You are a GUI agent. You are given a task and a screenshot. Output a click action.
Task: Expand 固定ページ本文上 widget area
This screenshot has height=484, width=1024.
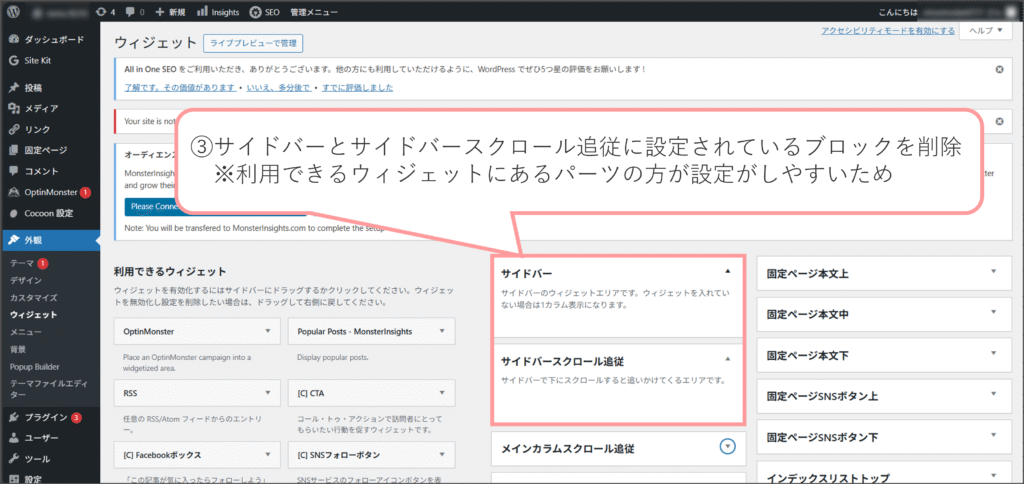coord(993,271)
